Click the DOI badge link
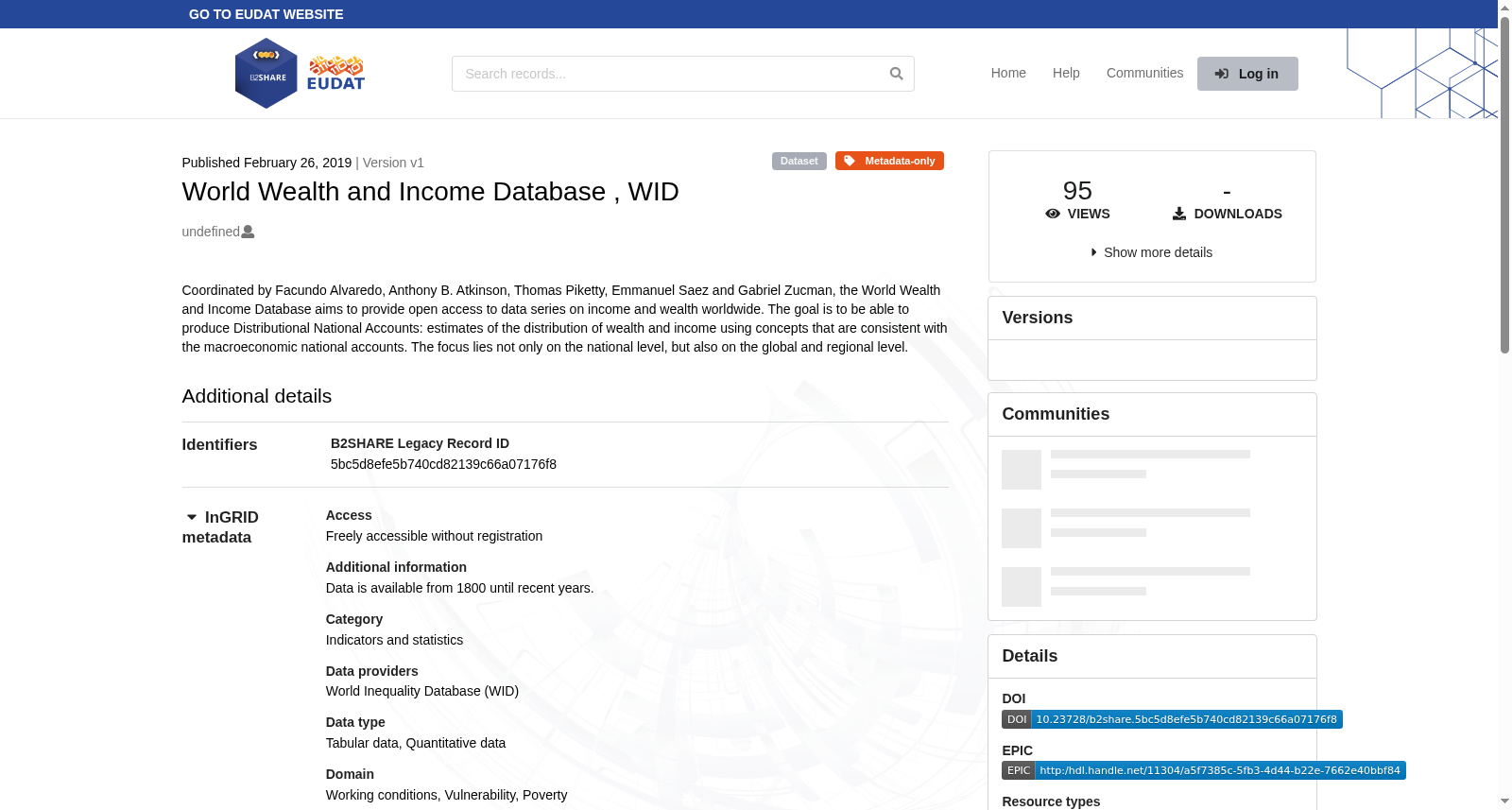This screenshot has width=1512, height=810. click(x=1172, y=719)
